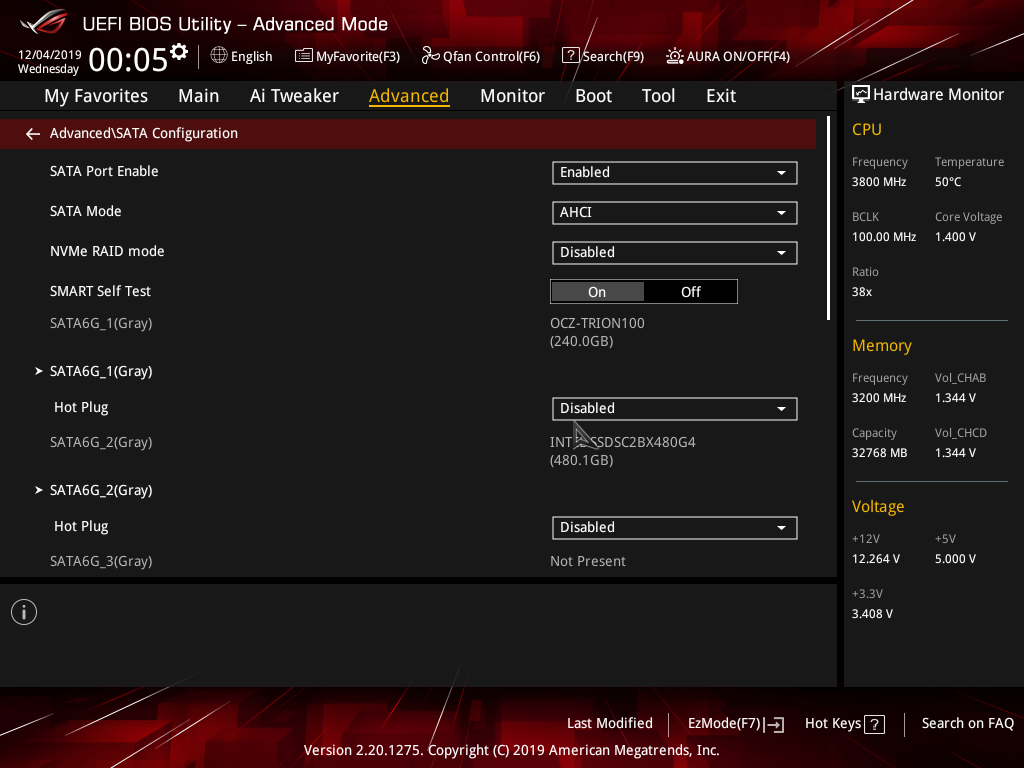Click the globe language icon
Screen dimensions: 1024x768
click(x=219, y=56)
